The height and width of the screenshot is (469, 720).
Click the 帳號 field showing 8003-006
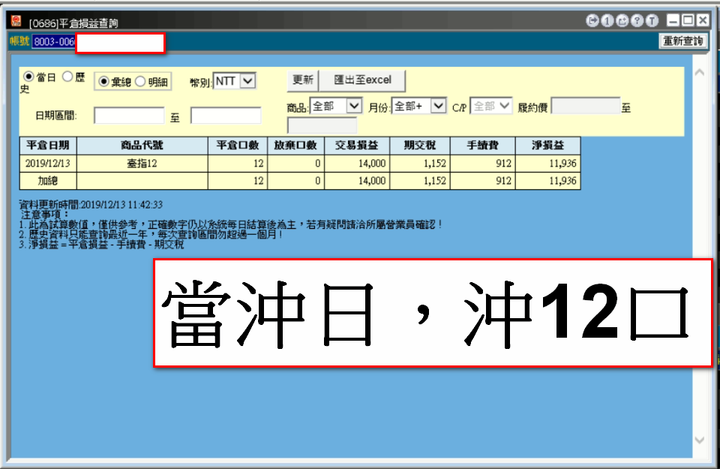point(54,42)
